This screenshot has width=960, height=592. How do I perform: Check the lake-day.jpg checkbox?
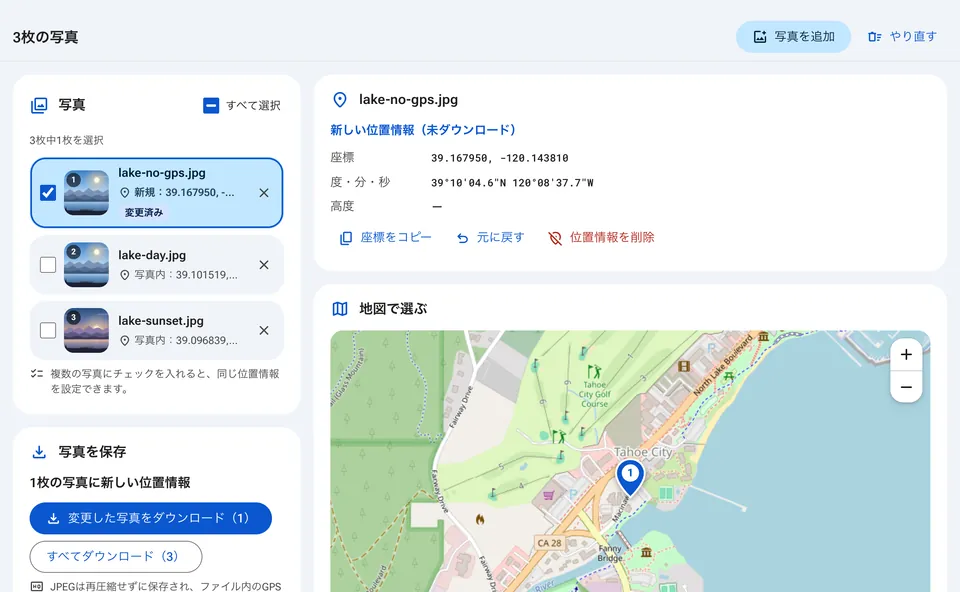click(48, 264)
